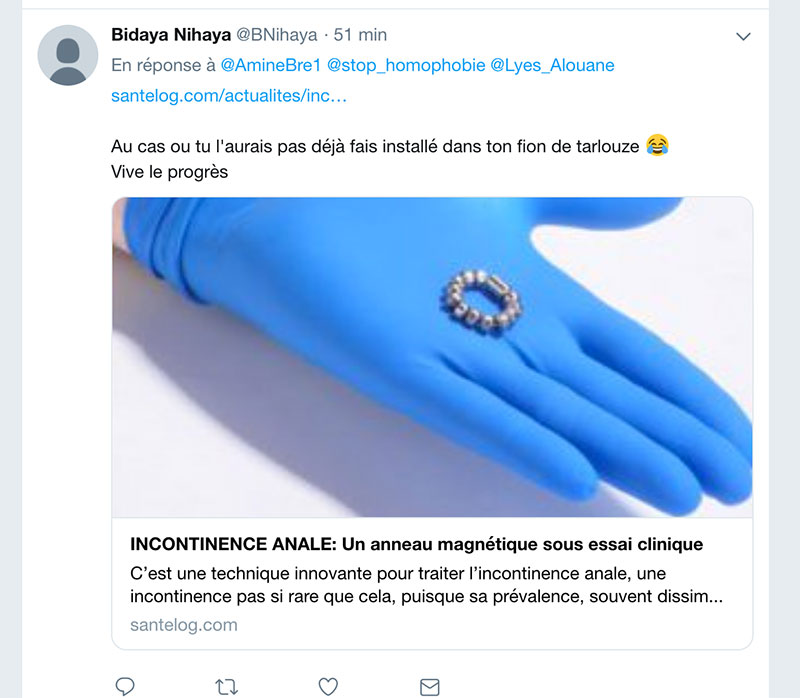The image size is (800, 698).
Task: Open the santelog.com/actualites link in the tweet
Action: 229,97
